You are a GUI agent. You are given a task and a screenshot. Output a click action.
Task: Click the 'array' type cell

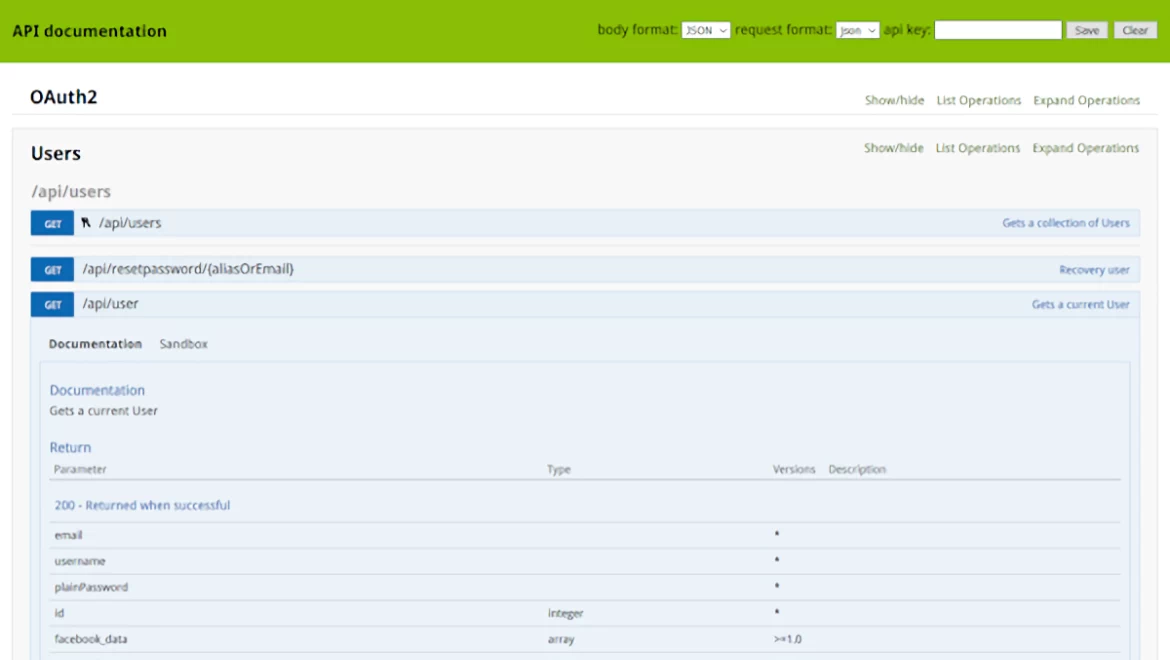tap(561, 639)
